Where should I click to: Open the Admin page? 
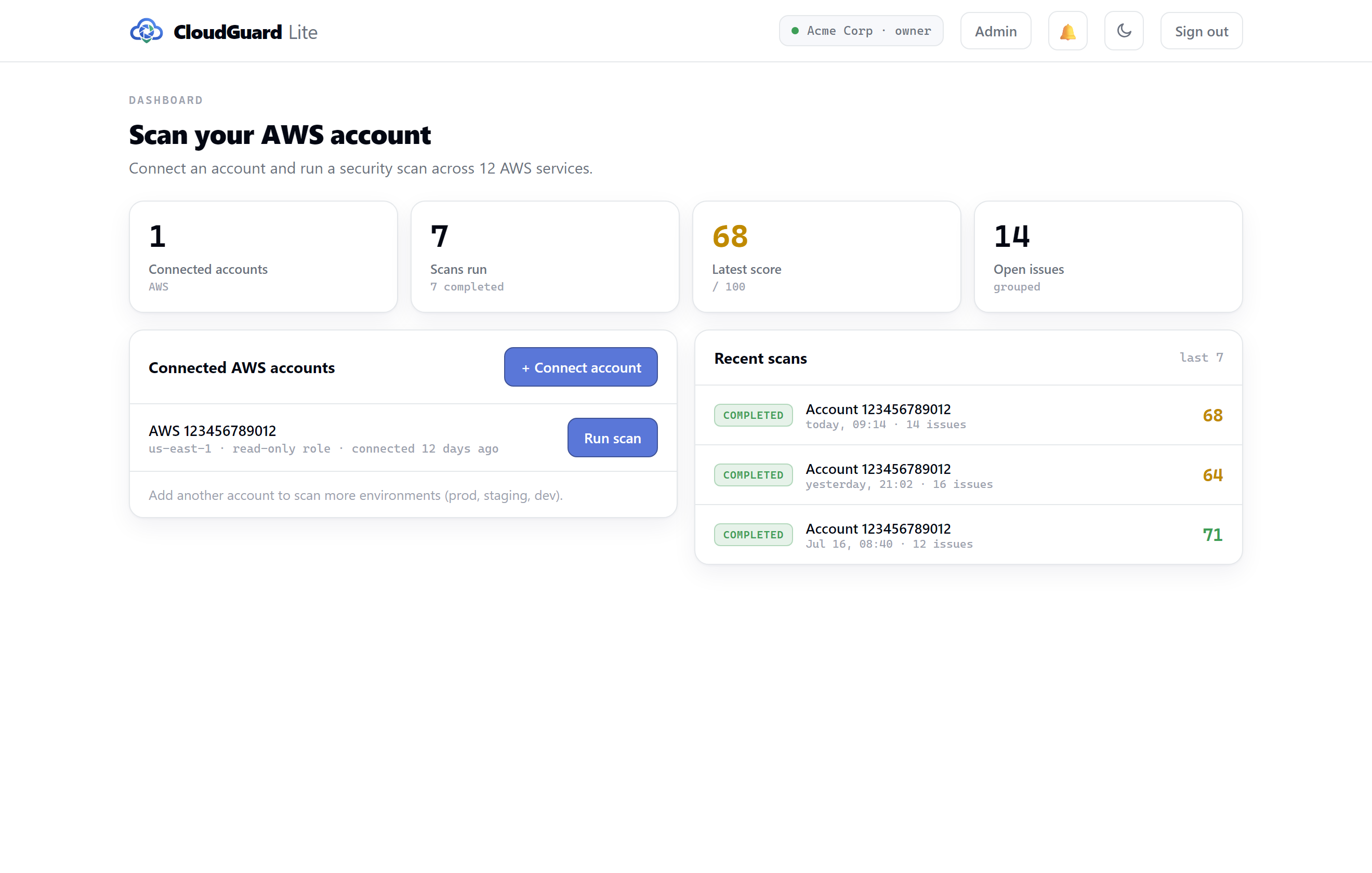click(x=995, y=31)
